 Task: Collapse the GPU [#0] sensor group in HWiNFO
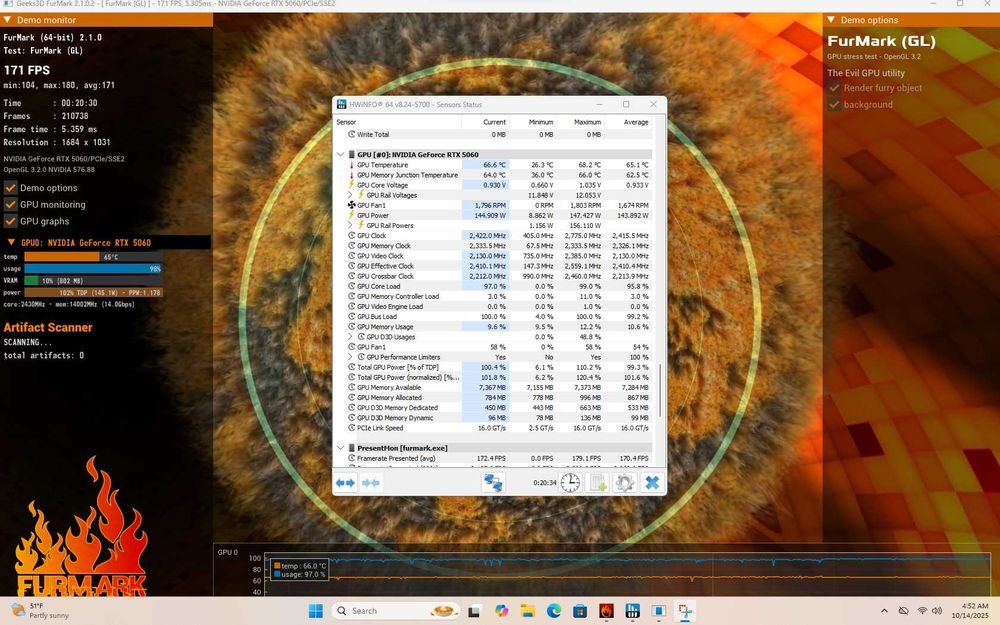(x=341, y=154)
